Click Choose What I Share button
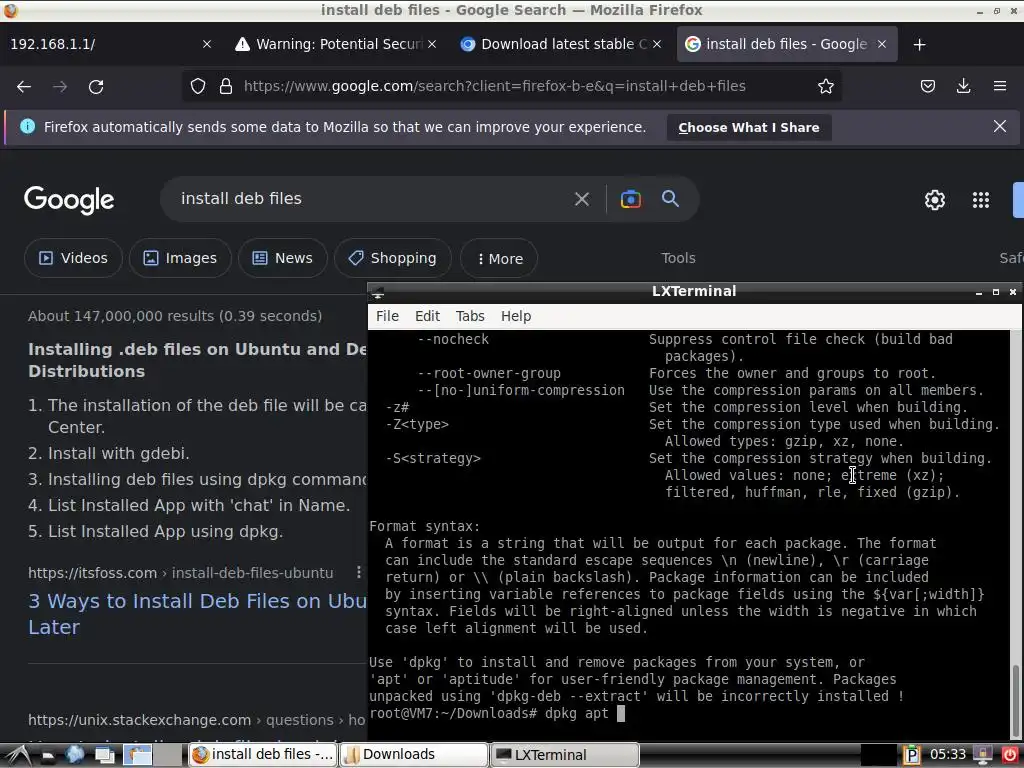Screen dimensions: 1024x768 point(748,127)
